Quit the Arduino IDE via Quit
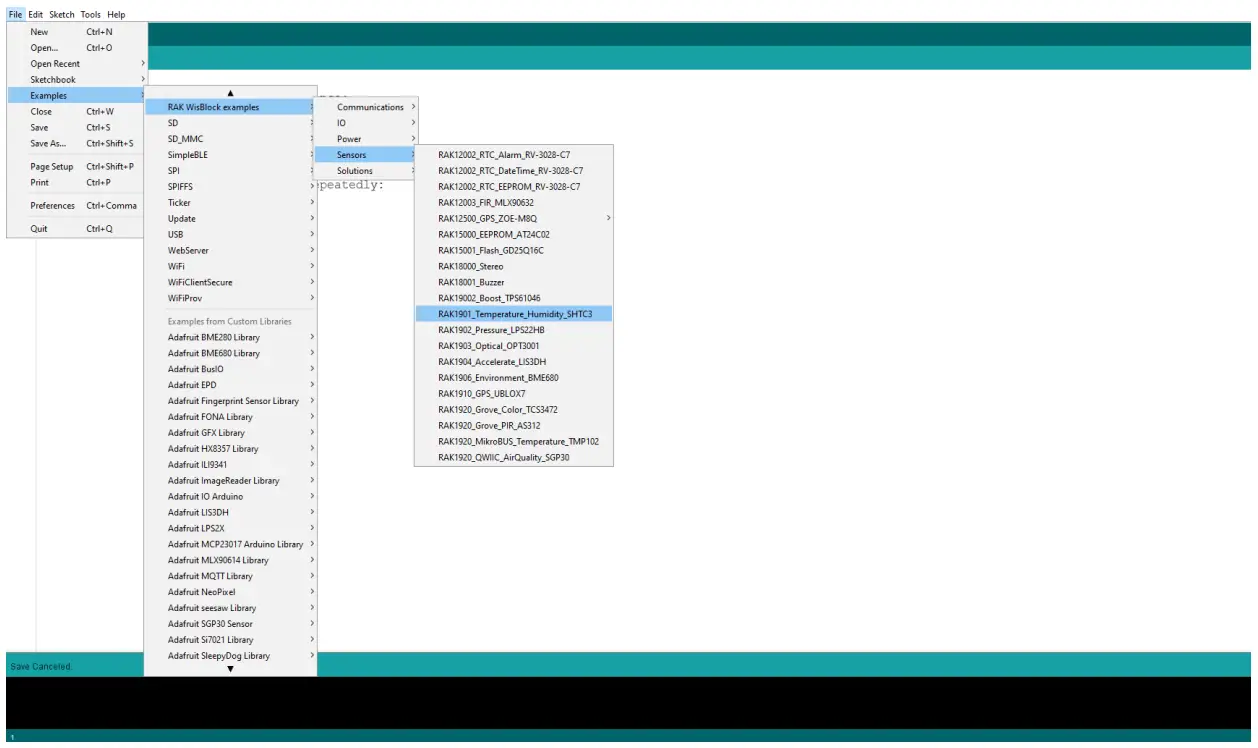 point(77,229)
